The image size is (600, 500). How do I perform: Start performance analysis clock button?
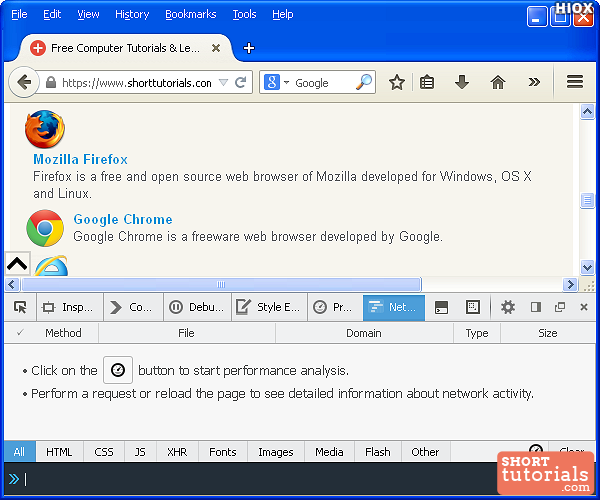click(118, 370)
